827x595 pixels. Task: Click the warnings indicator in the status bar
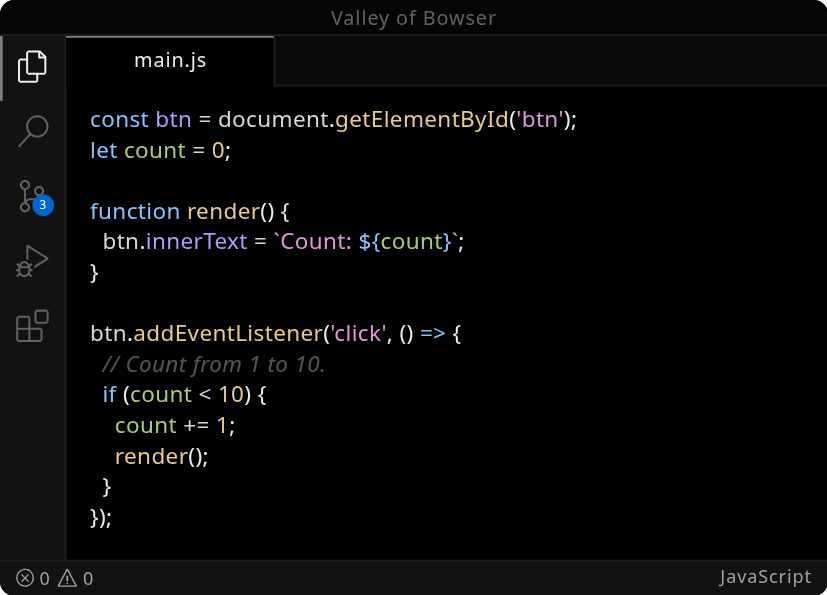[75, 578]
